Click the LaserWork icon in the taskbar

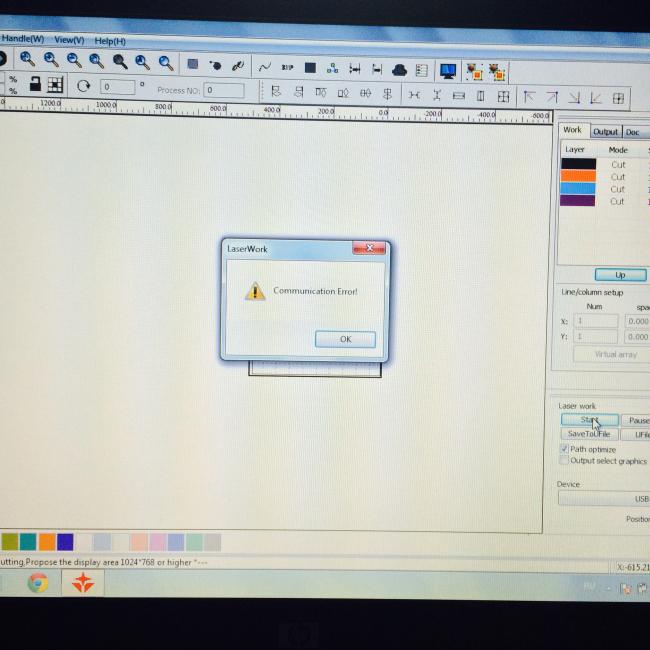click(83, 584)
